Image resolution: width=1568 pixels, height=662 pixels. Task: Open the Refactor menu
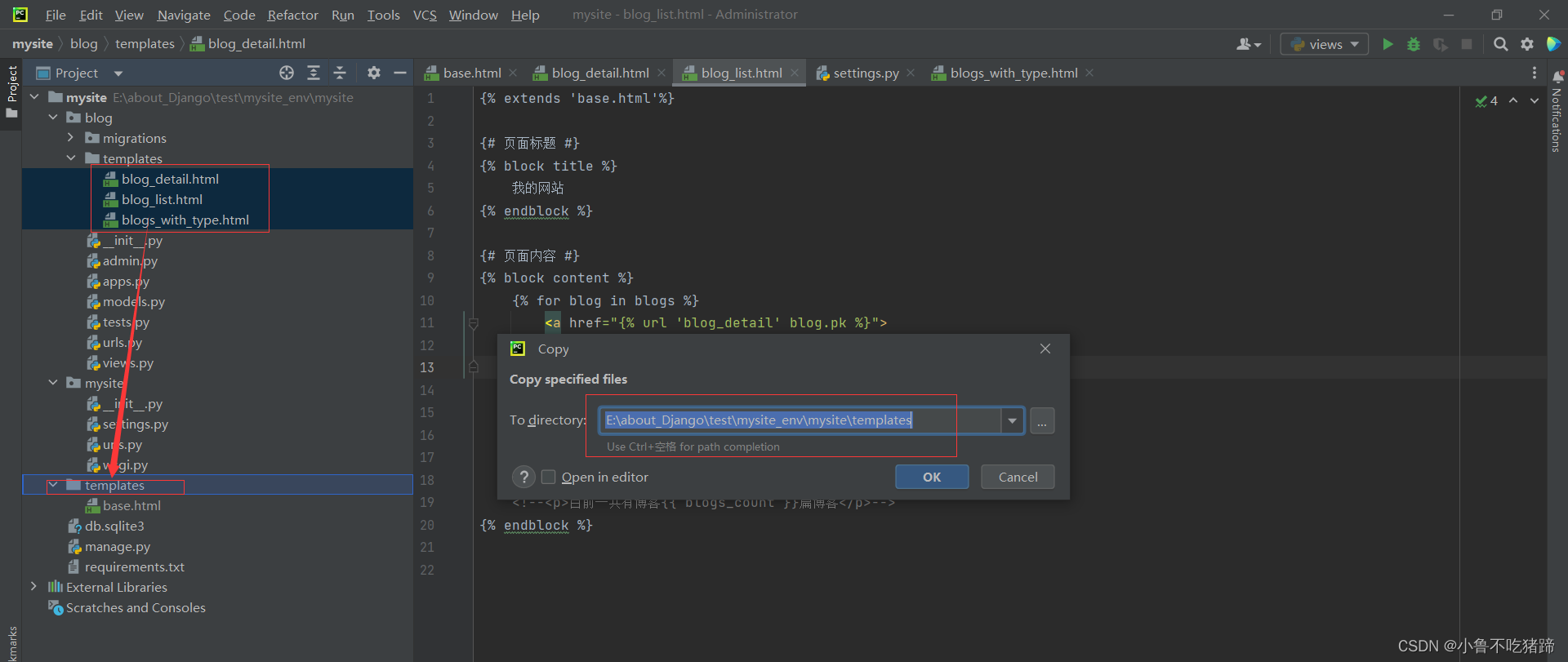(x=292, y=15)
